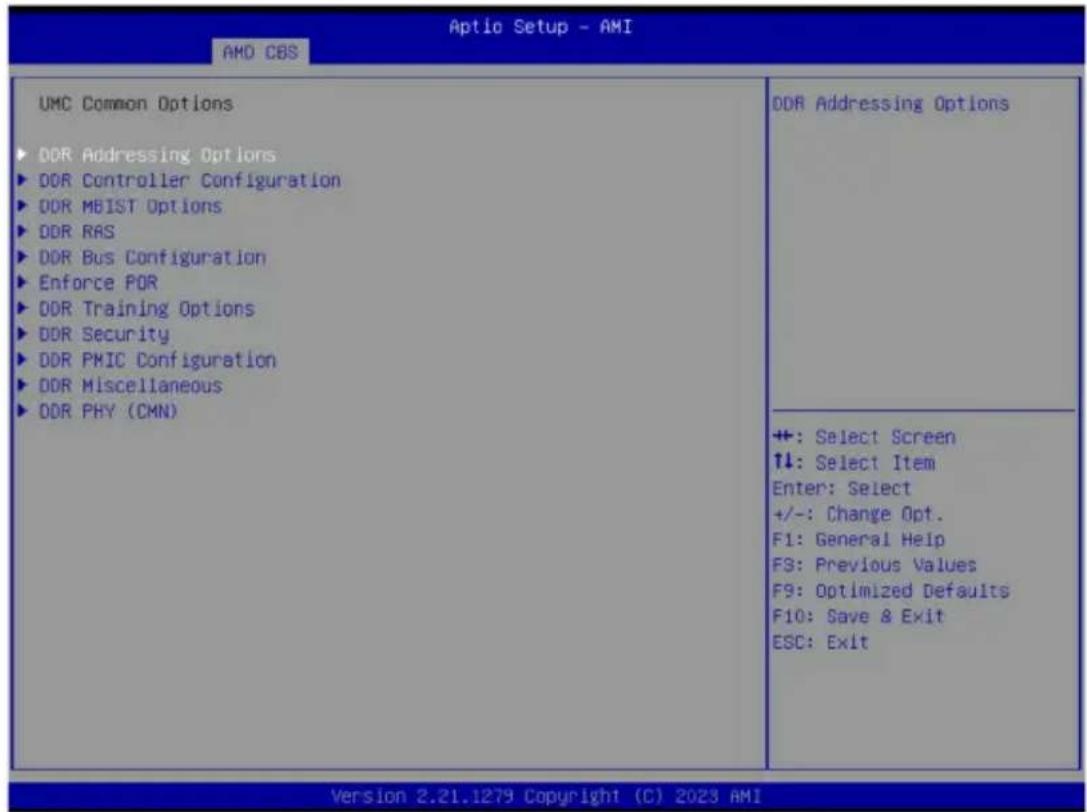The width and height of the screenshot is (1087, 812).
Task: Open DDR Security submenu
Action: coord(103,334)
